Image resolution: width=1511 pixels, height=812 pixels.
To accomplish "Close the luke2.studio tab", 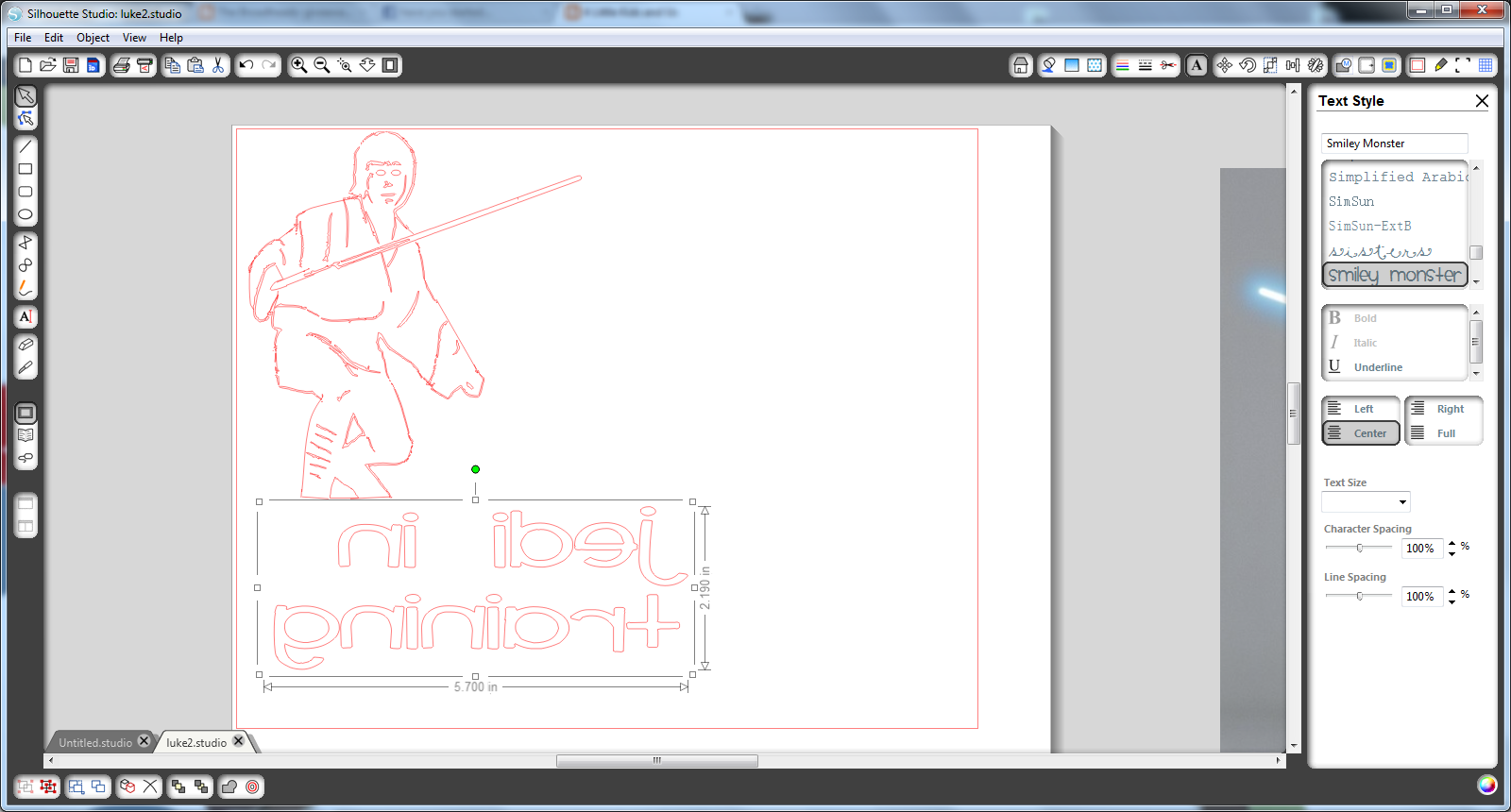I will coord(238,741).
